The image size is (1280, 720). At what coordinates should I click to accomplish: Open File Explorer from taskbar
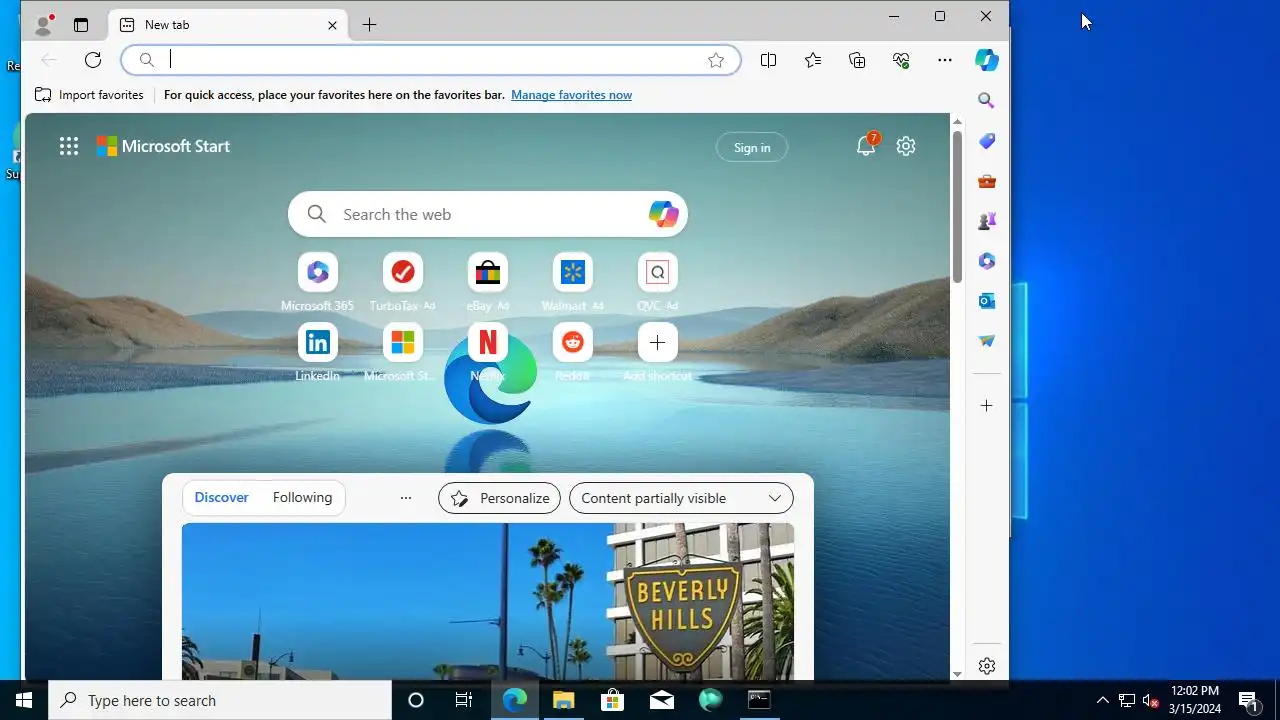tap(563, 700)
